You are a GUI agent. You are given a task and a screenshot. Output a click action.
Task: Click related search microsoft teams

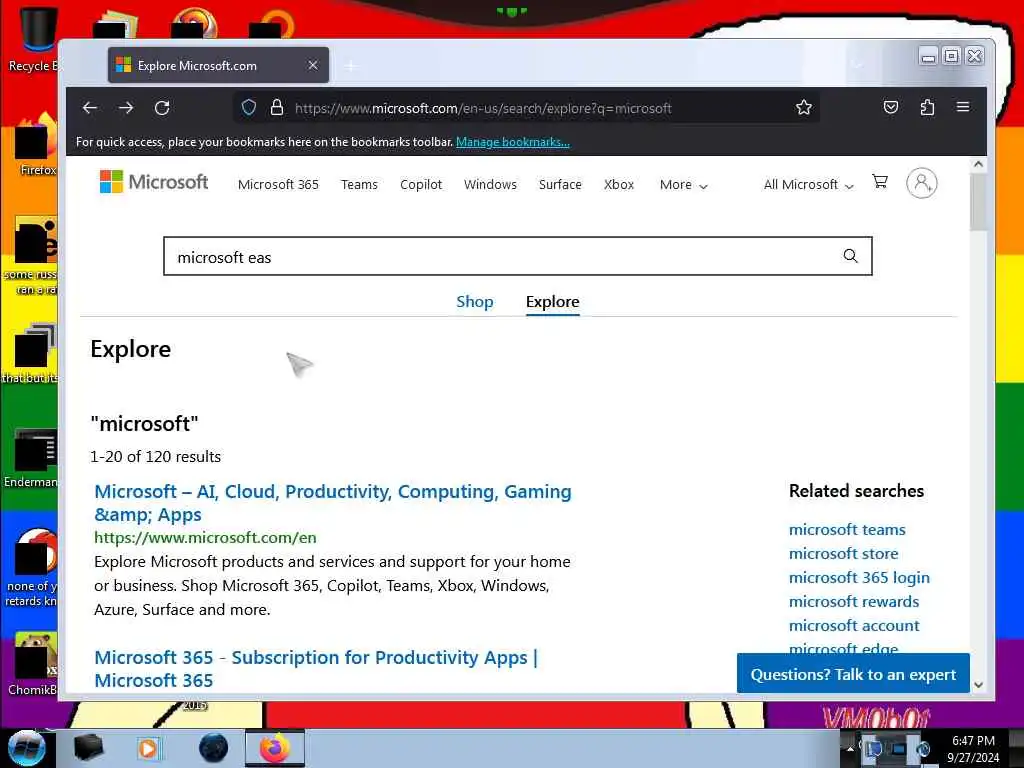click(x=847, y=530)
